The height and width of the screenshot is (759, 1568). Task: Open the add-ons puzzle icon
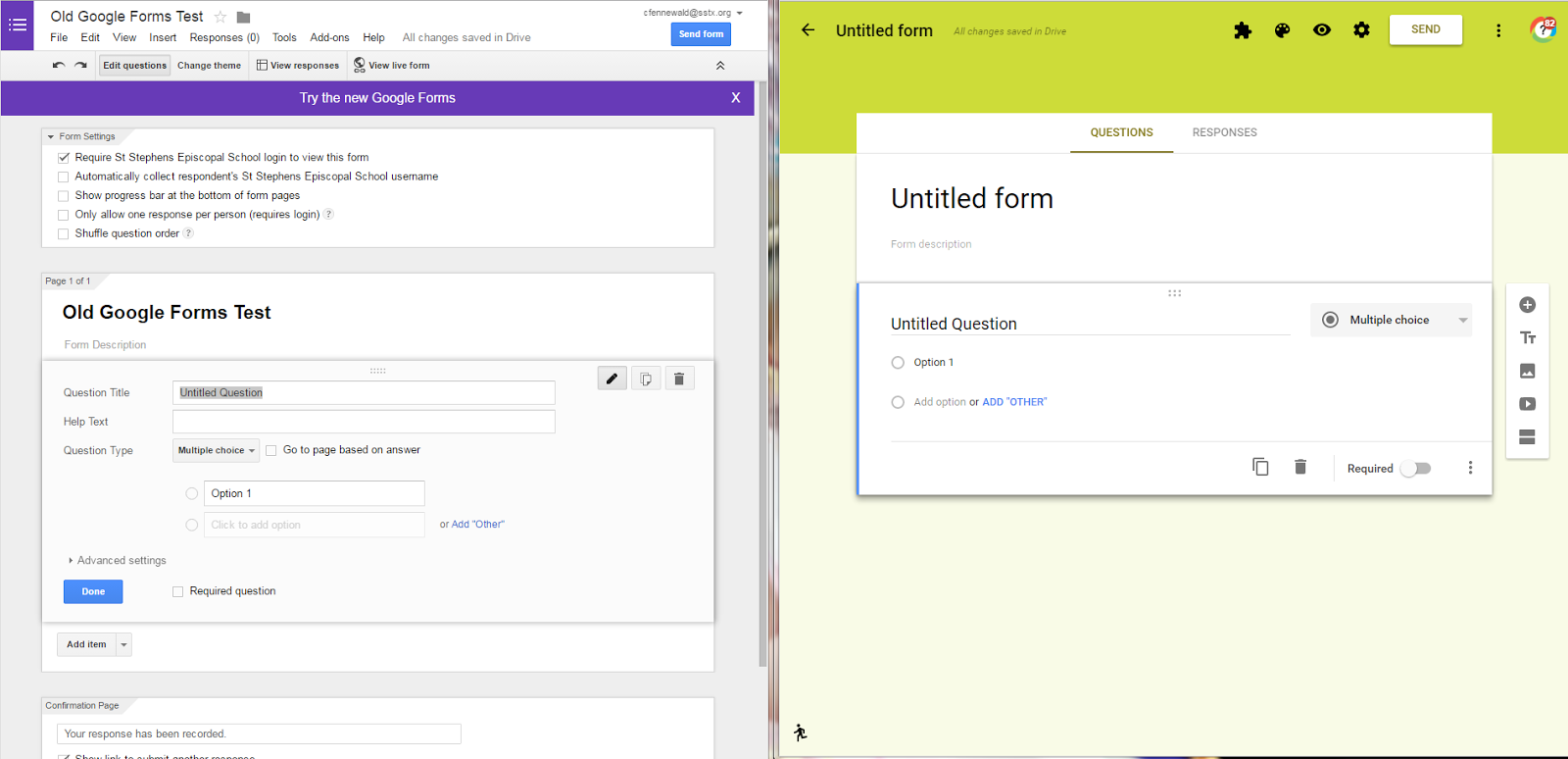coord(1243,30)
